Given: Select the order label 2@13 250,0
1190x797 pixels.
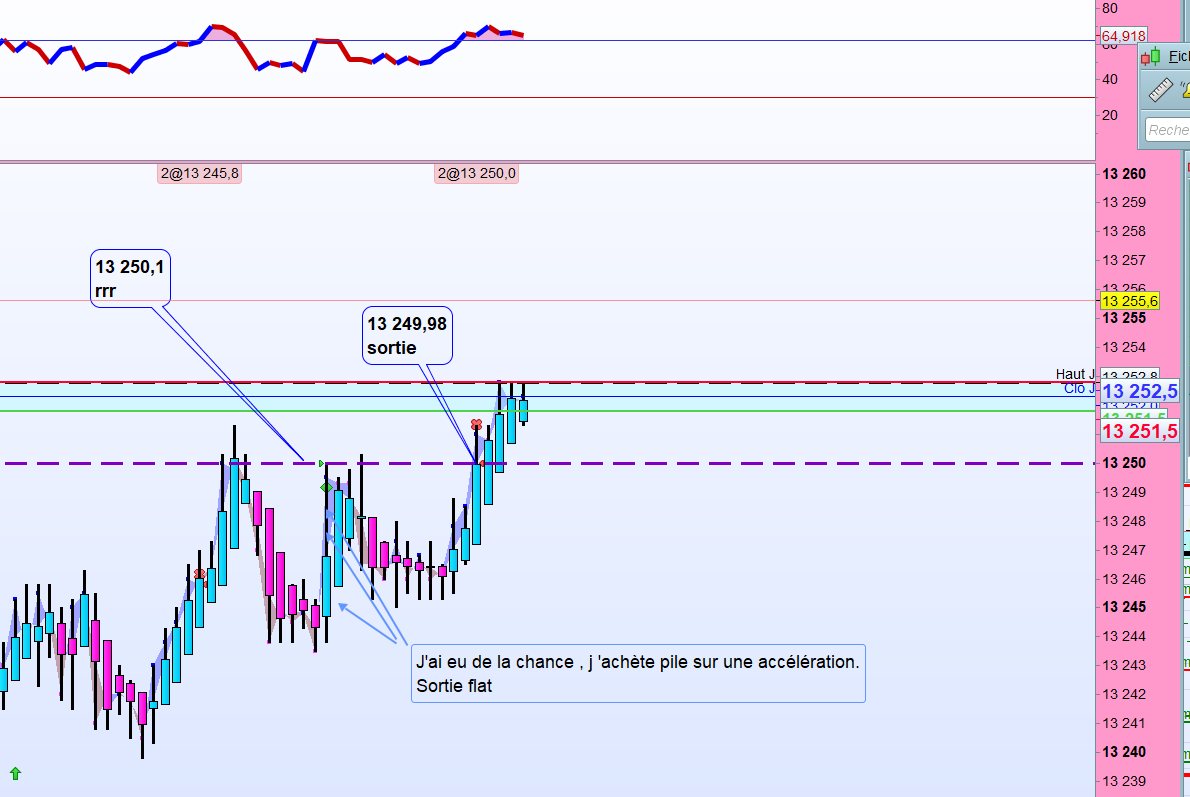Looking at the screenshot, I should pyautogui.click(x=477, y=173).
